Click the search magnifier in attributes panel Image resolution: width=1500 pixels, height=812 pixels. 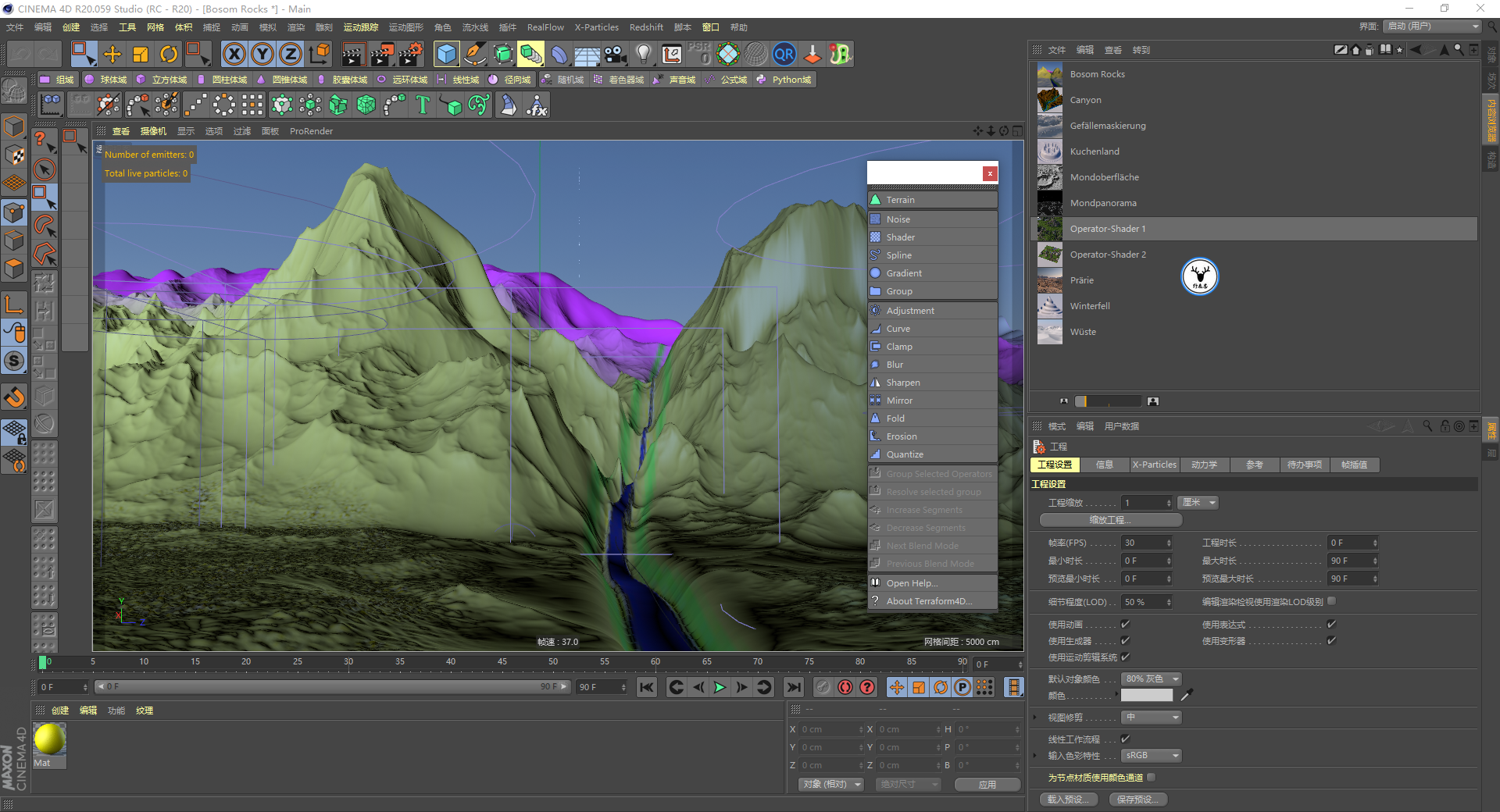click(x=1427, y=426)
